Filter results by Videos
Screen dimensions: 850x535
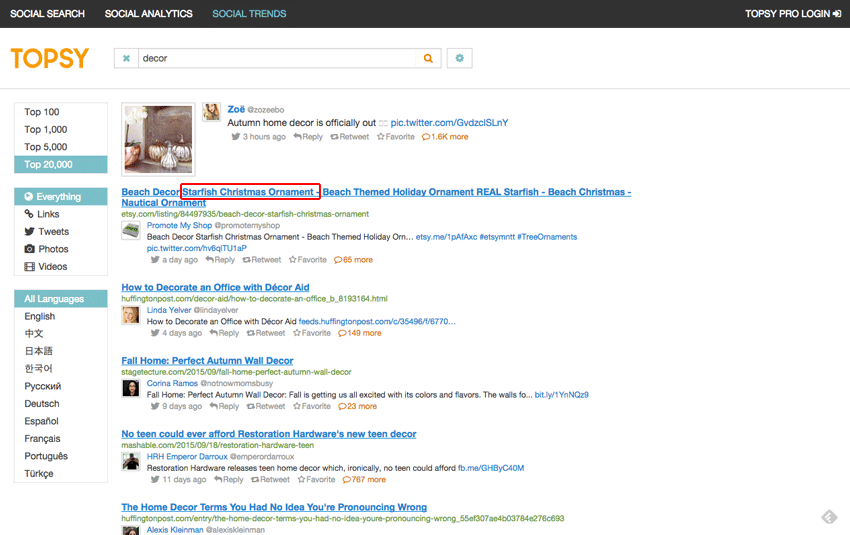click(61, 266)
